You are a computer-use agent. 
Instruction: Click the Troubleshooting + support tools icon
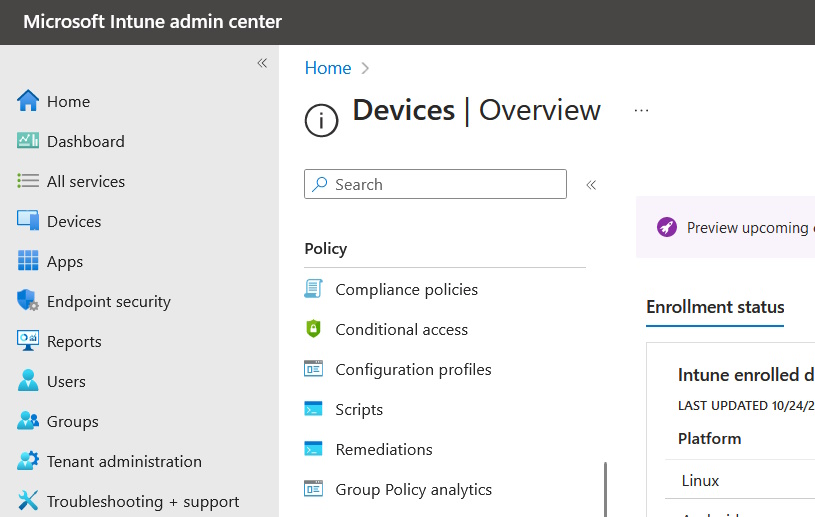tap(28, 500)
